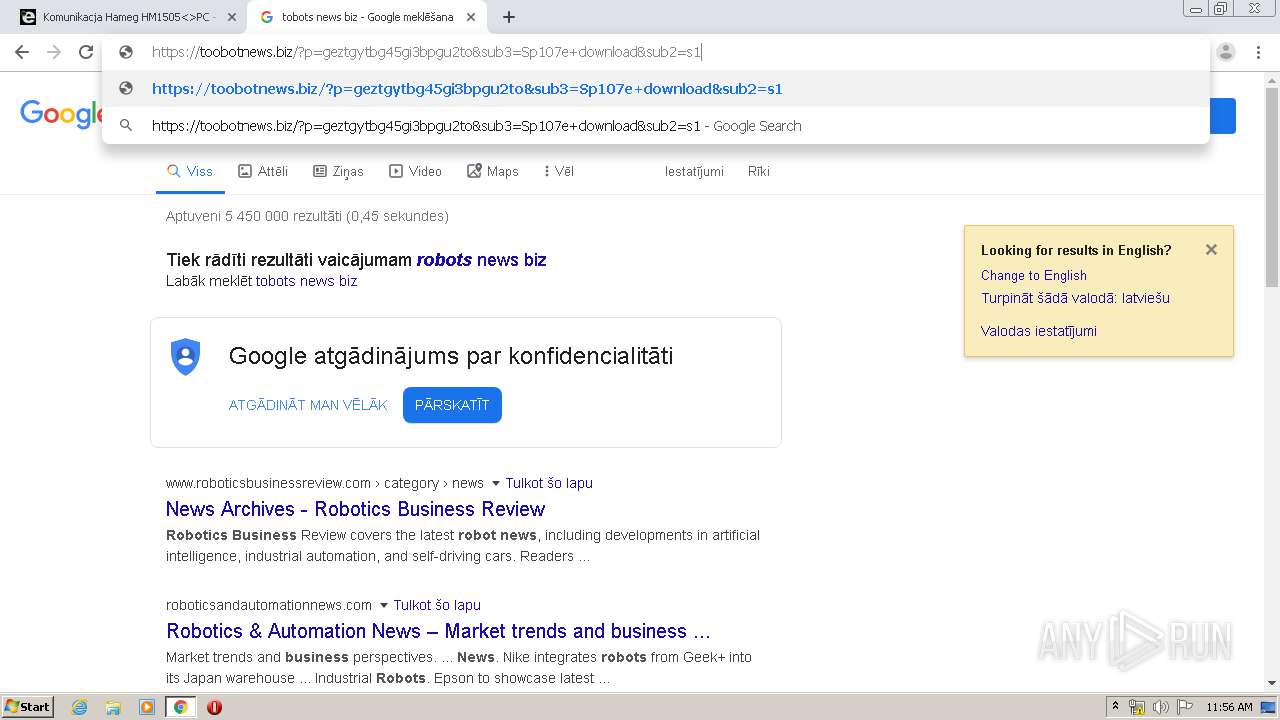Viewport: 1280px width, 720px height.
Task: Dismiss the English results notice
Action: click(x=1211, y=250)
